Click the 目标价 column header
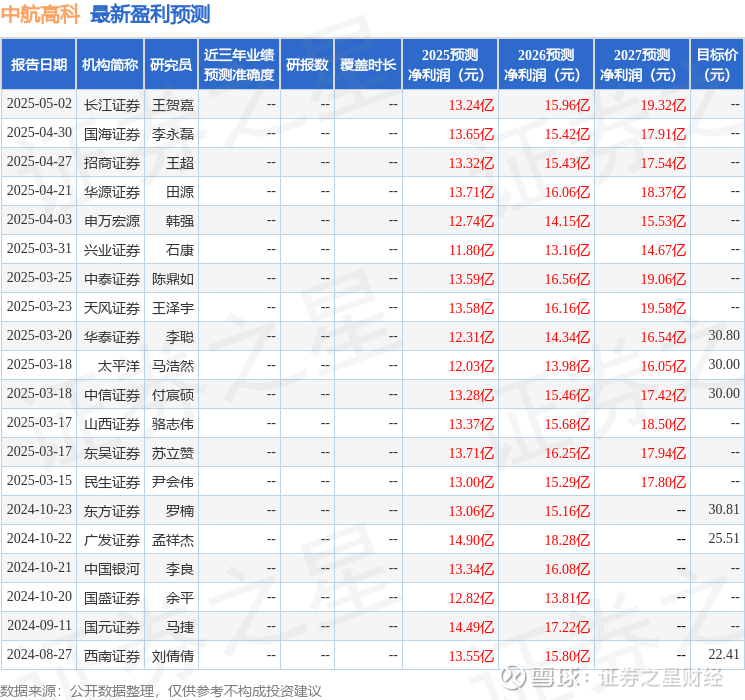This screenshot has height=700, width=745. 716,65
